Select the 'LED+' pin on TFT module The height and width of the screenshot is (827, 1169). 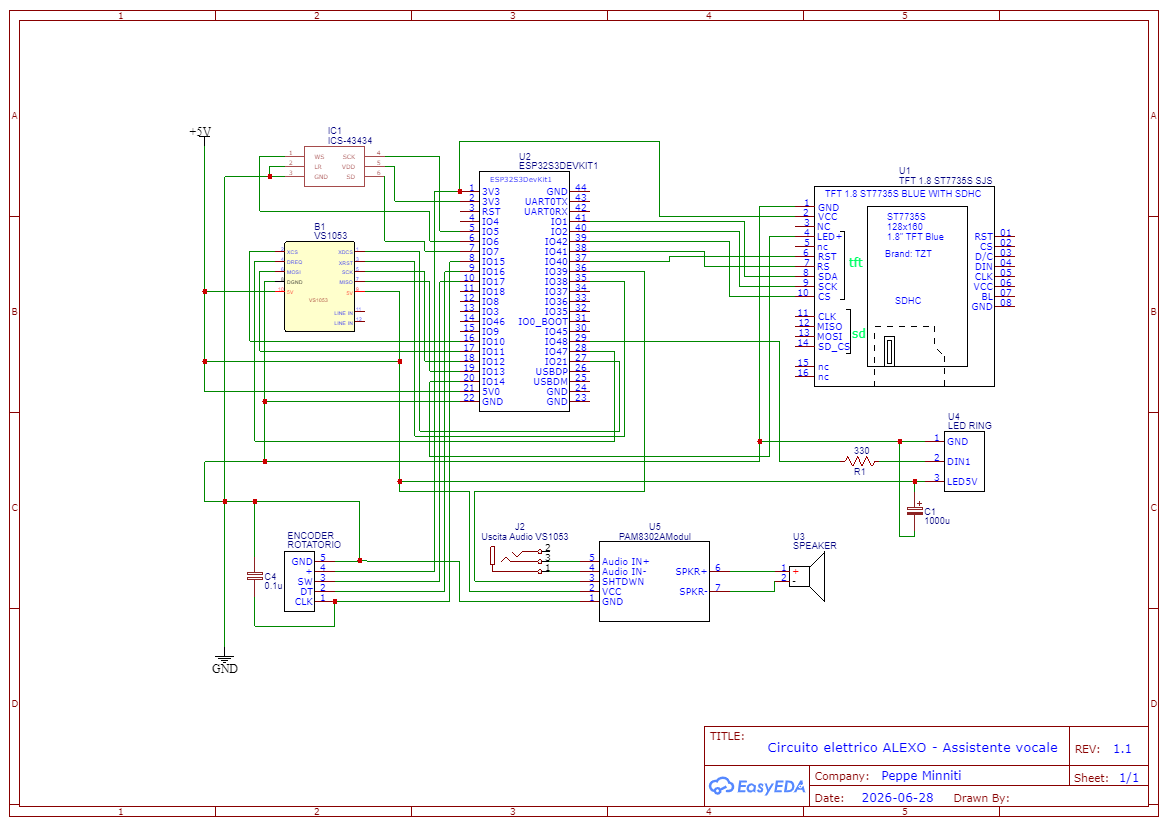830,236
